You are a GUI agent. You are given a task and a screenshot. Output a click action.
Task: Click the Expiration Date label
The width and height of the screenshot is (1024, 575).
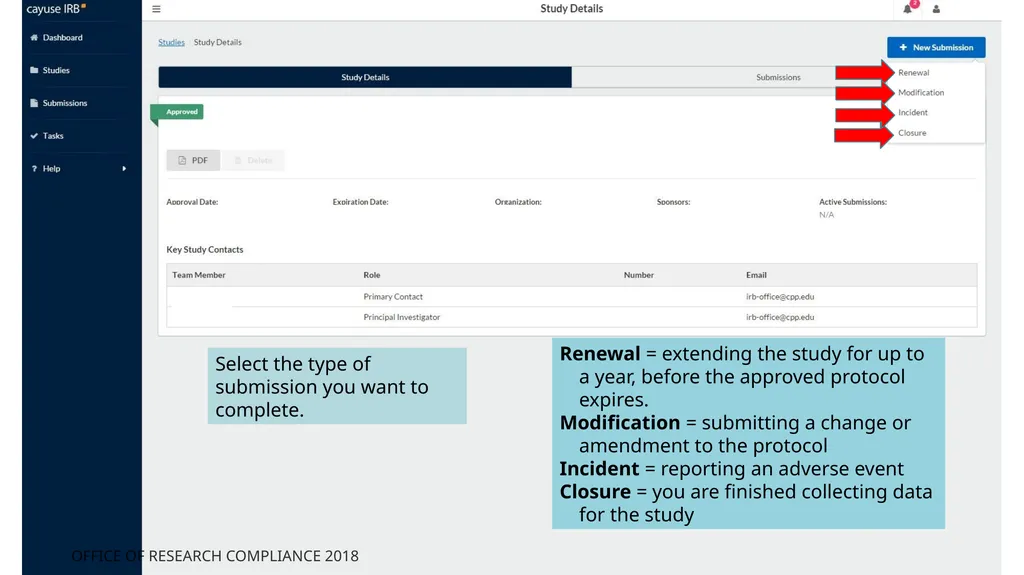tap(360, 202)
